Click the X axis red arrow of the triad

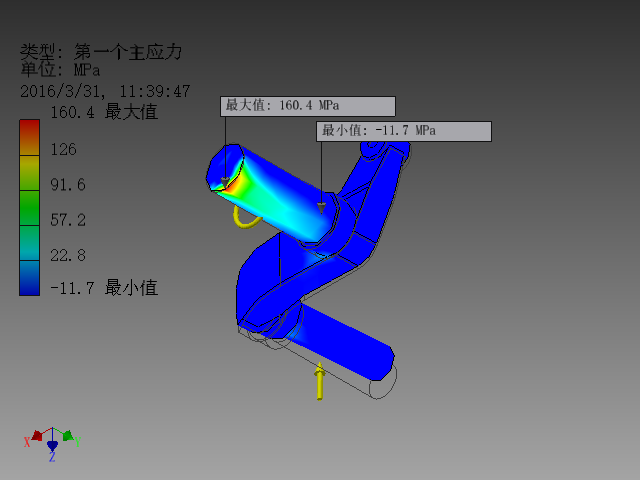[37, 436]
